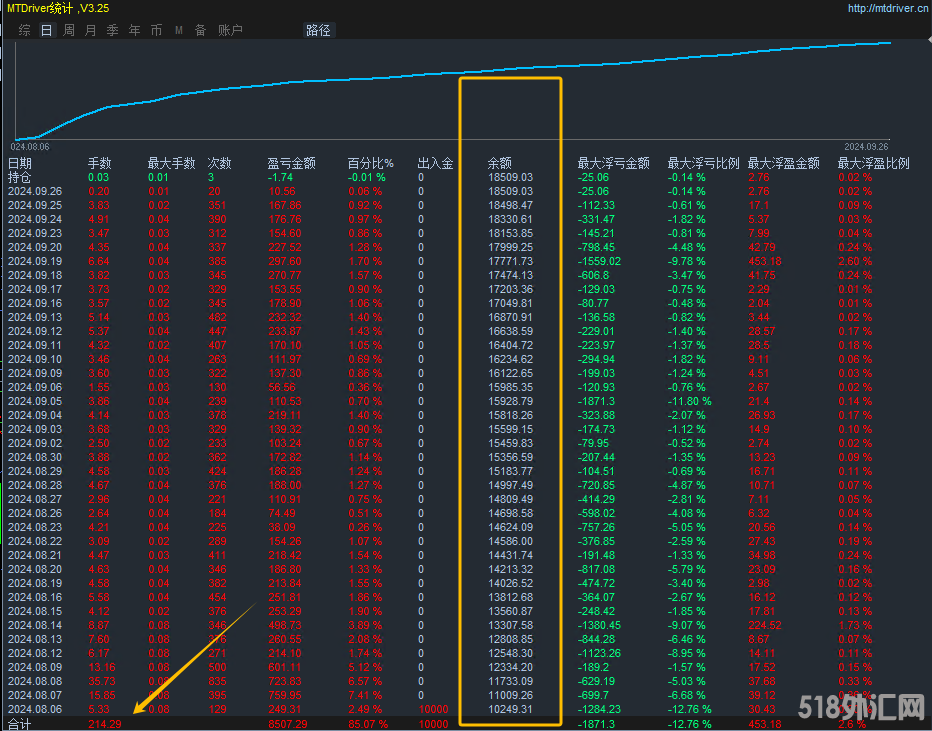932x731 pixels.
Task: Select the 季 quarterly tab
Action: pyautogui.click(x=113, y=31)
